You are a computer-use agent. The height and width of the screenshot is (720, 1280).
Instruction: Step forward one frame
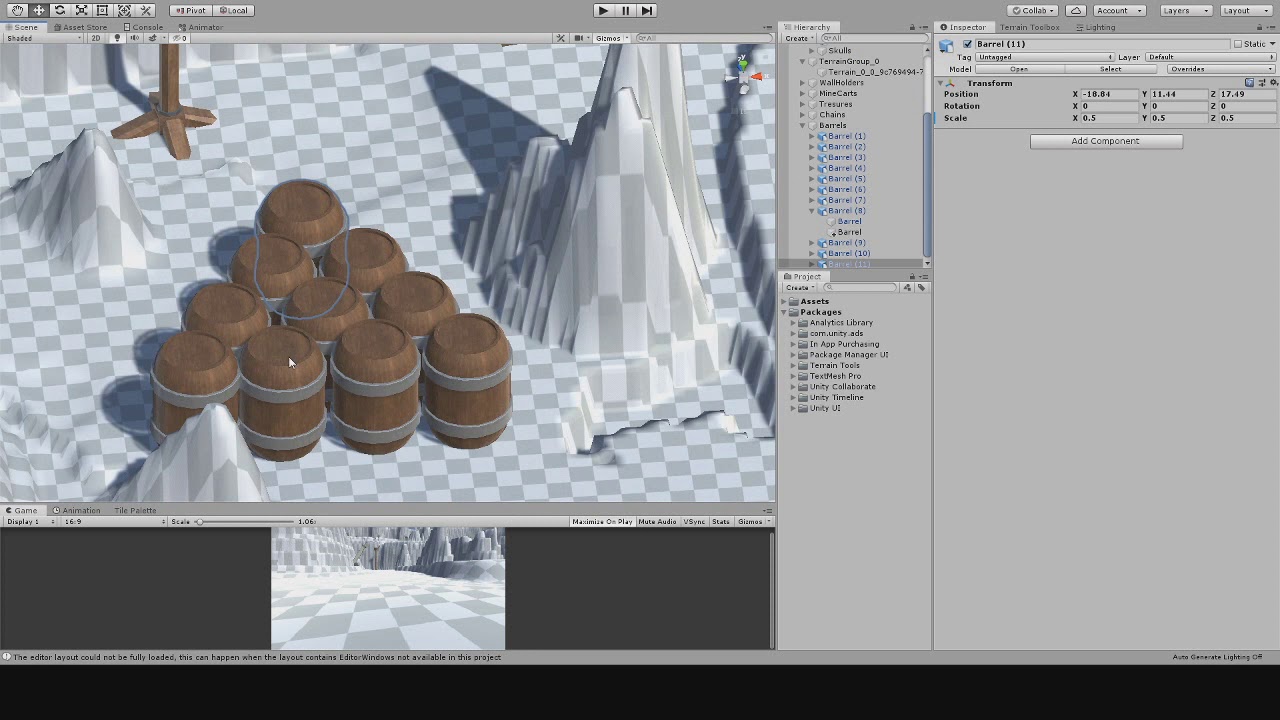tap(647, 10)
